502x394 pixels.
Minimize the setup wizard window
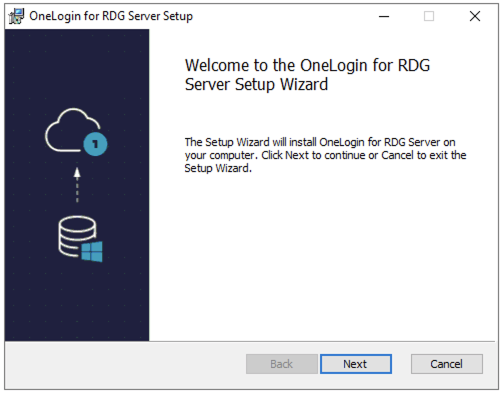[384, 16]
